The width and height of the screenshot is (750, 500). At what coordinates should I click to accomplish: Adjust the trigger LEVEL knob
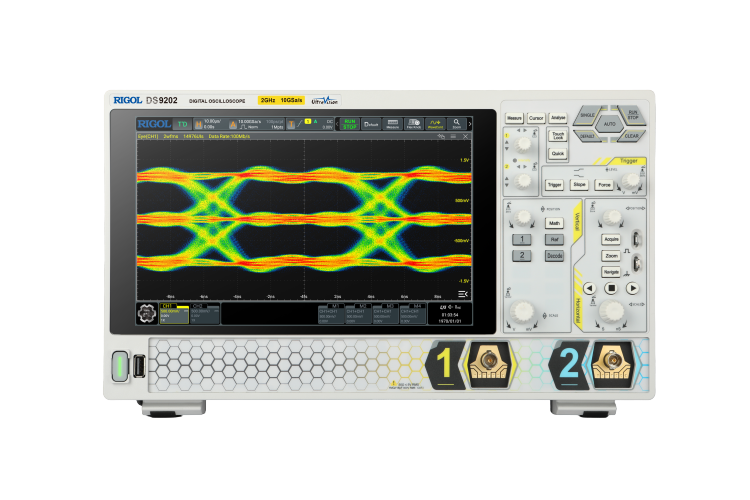(631, 181)
